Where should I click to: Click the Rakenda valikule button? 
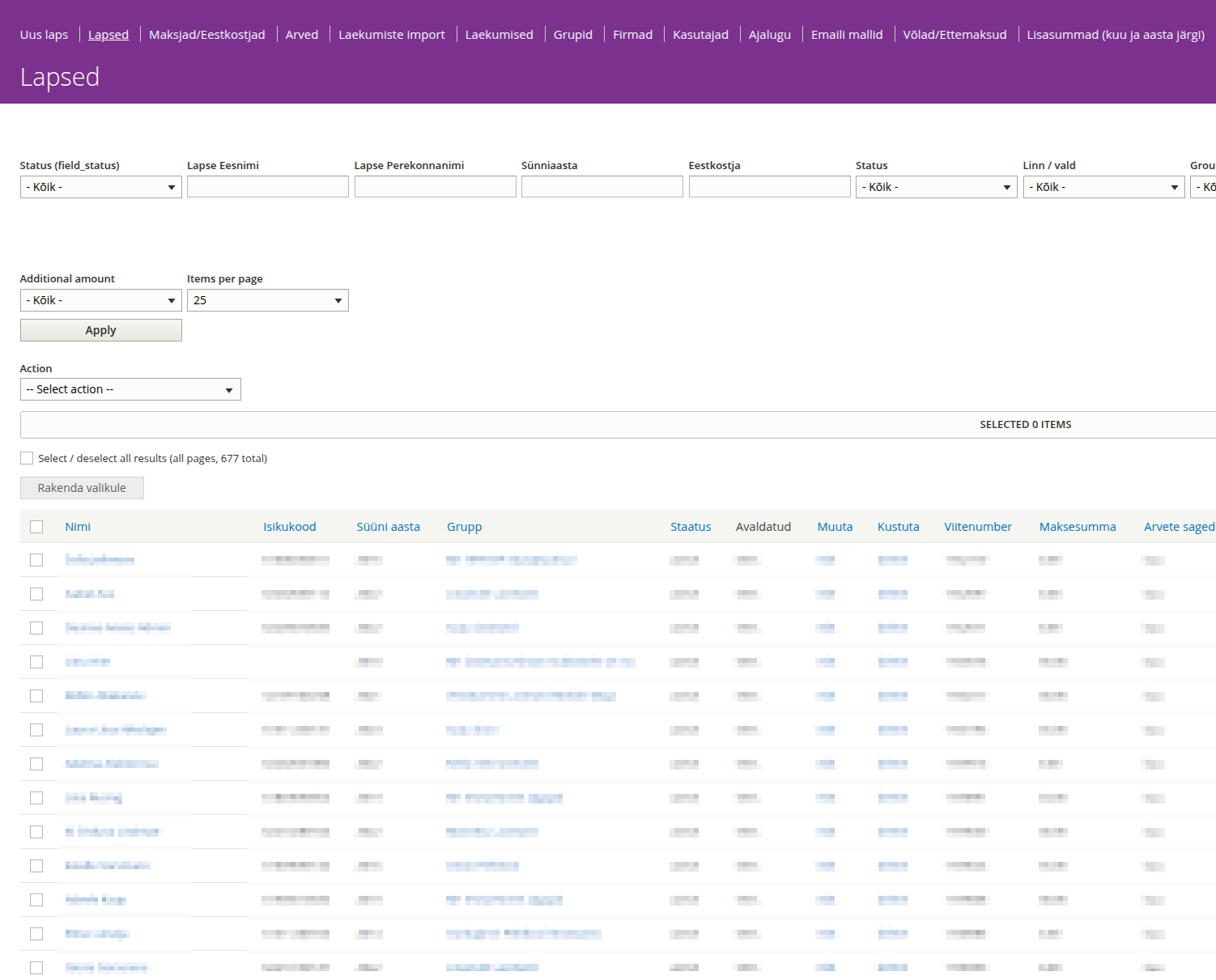pos(82,488)
